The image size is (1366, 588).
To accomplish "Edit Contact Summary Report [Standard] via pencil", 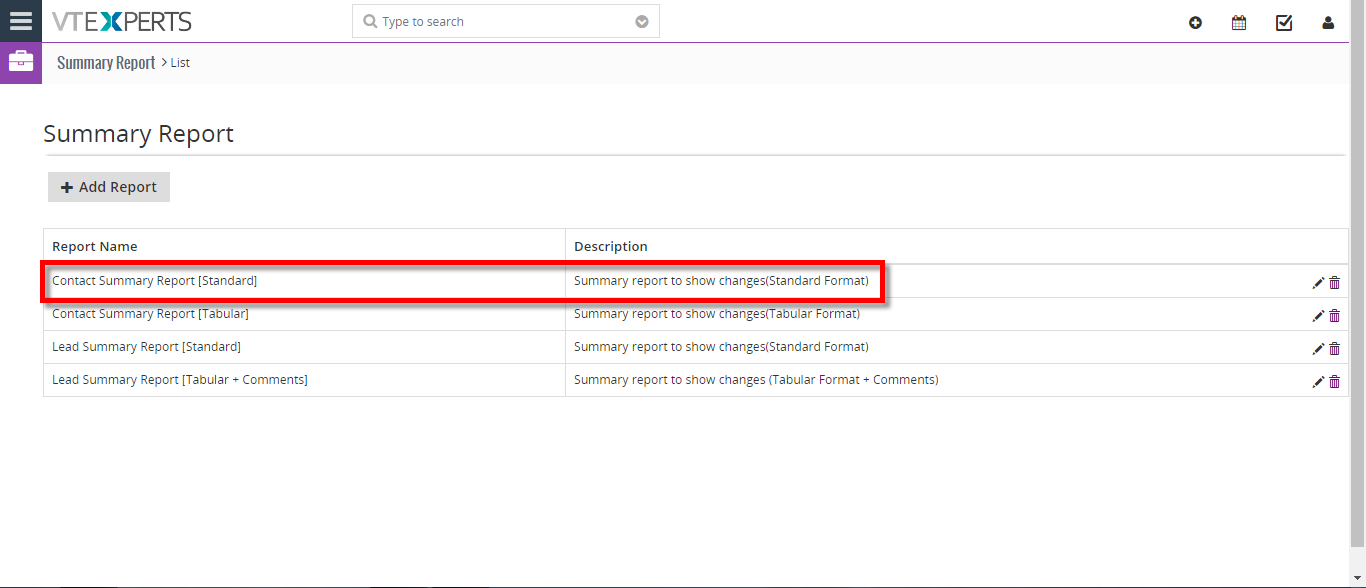I will 1318,283.
